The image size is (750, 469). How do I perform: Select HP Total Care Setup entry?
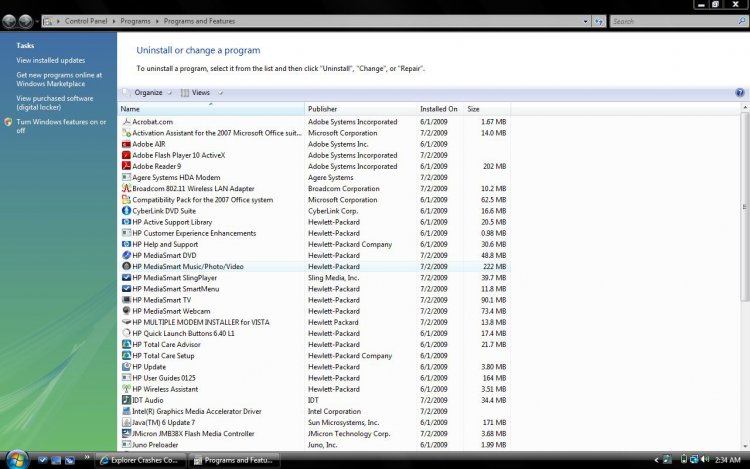(x=314, y=356)
